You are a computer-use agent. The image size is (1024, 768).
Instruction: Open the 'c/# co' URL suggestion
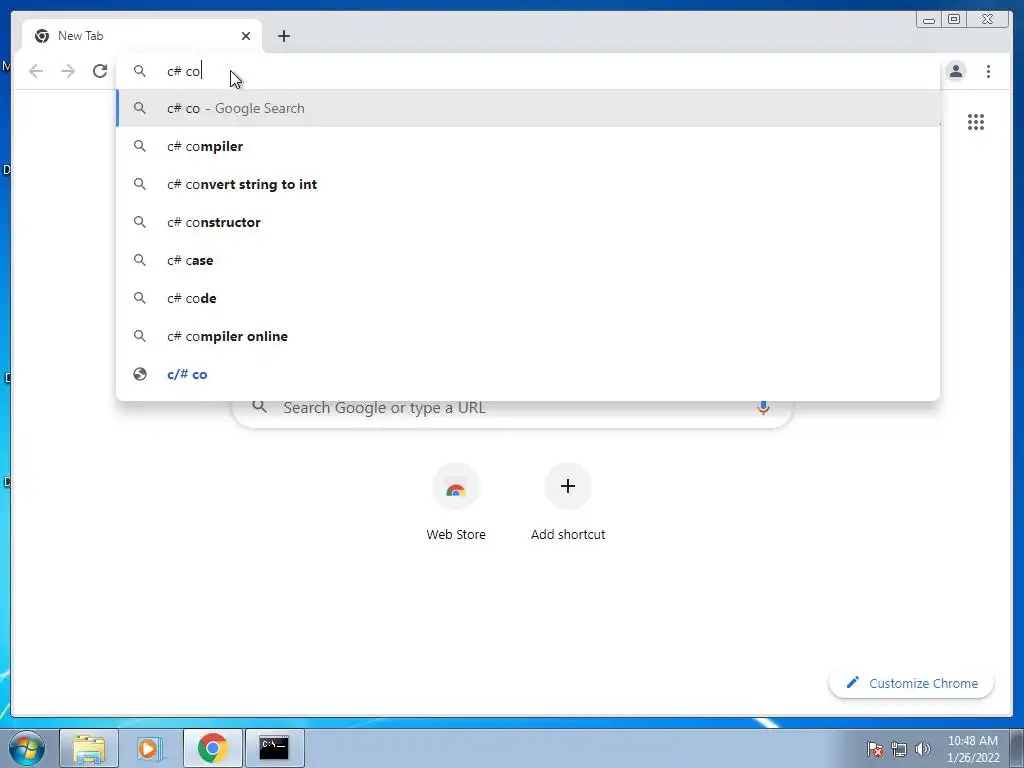click(x=528, y=374)
